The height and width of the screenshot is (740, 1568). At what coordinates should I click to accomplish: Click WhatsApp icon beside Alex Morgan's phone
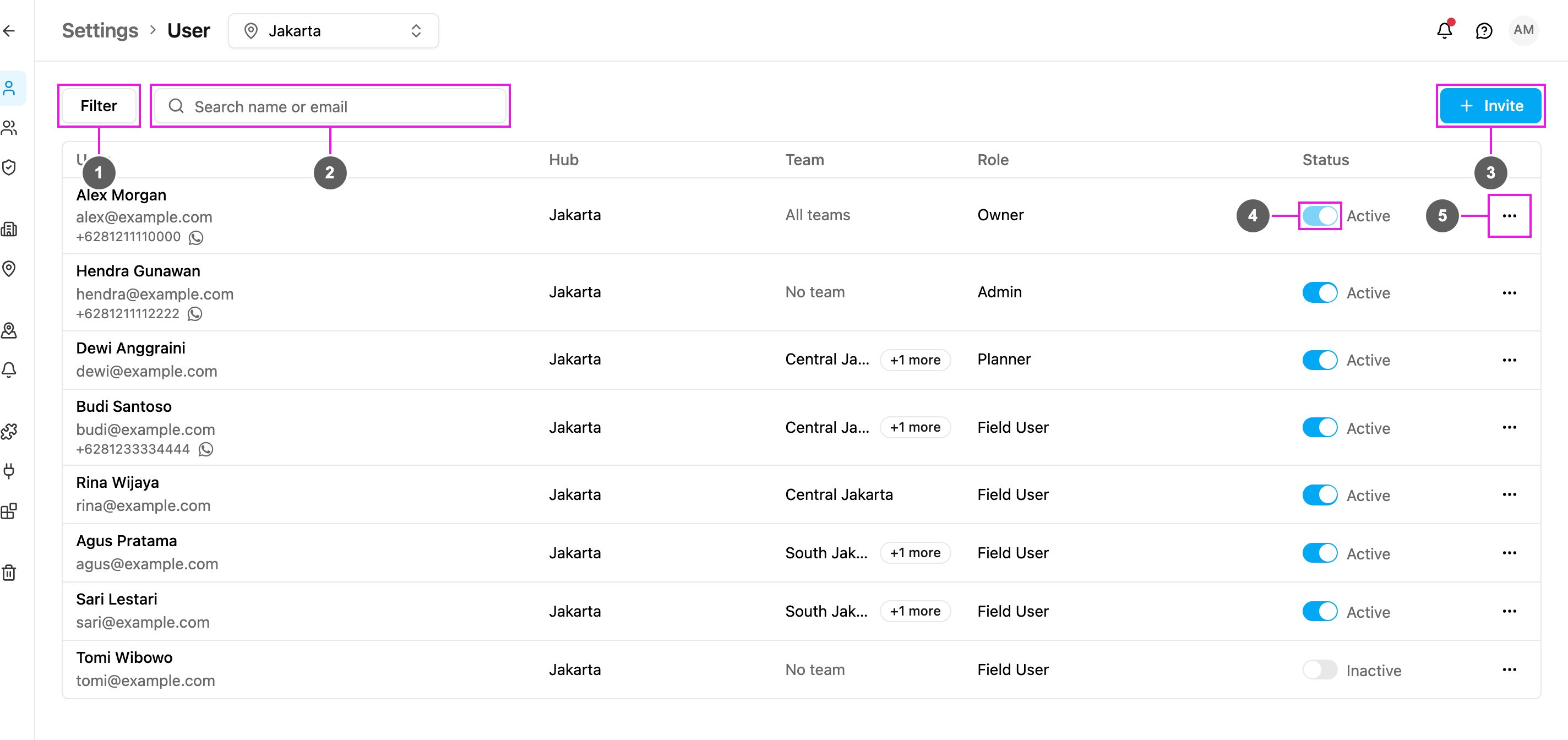(196, 237)
